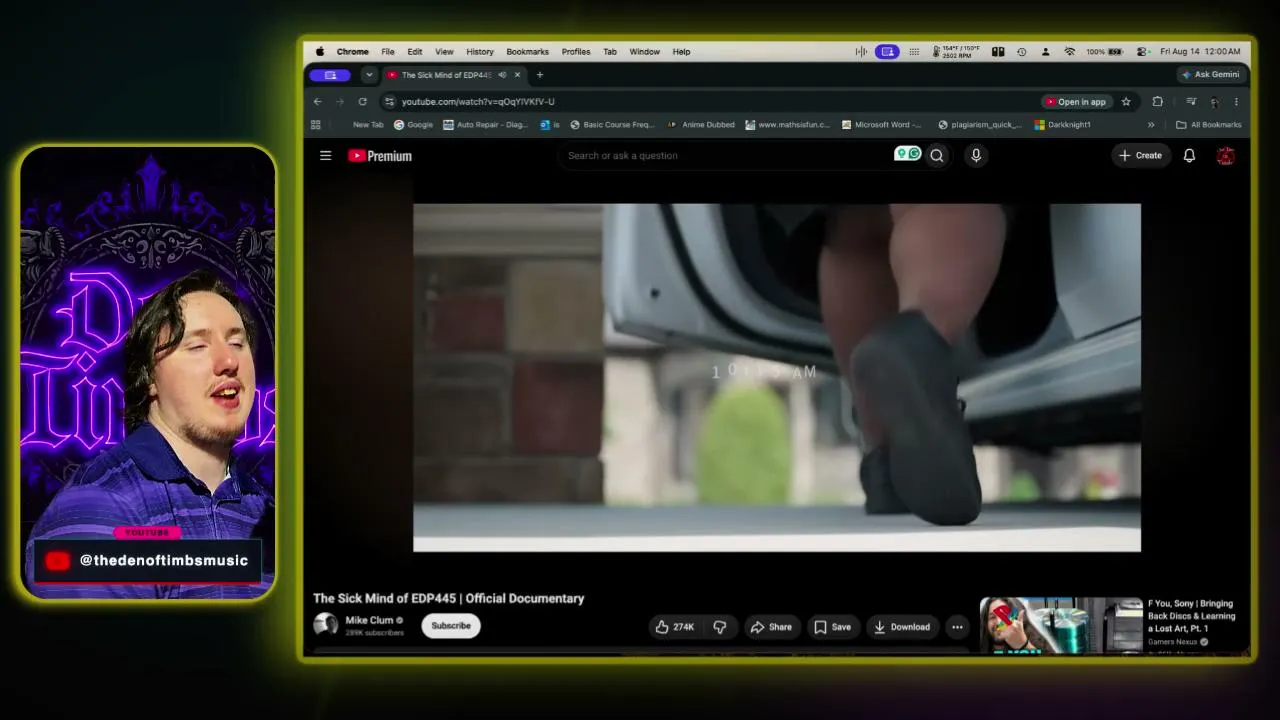Image resolution: width=1280 pixels, height=720 pixels.
Task: Open the Tab menu
Action: [610, 52]
